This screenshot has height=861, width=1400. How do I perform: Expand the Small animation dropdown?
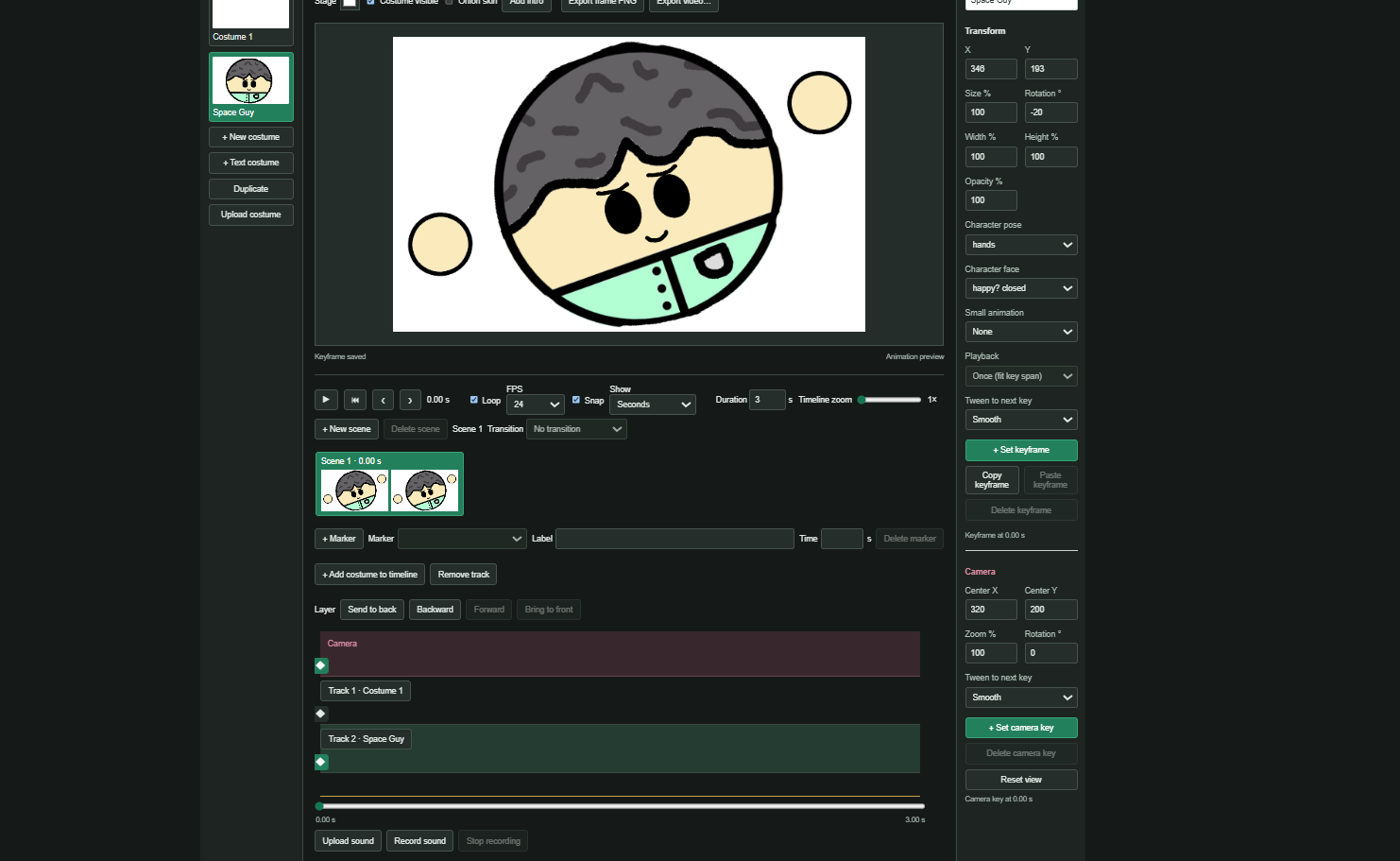pyautogui.click(x=1021, y=332)
